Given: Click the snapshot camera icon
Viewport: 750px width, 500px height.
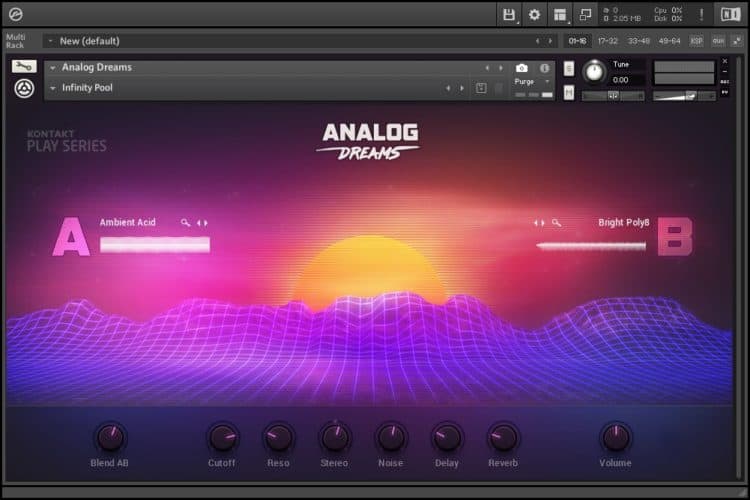Looking at the screenshot, I should (521, 68).
